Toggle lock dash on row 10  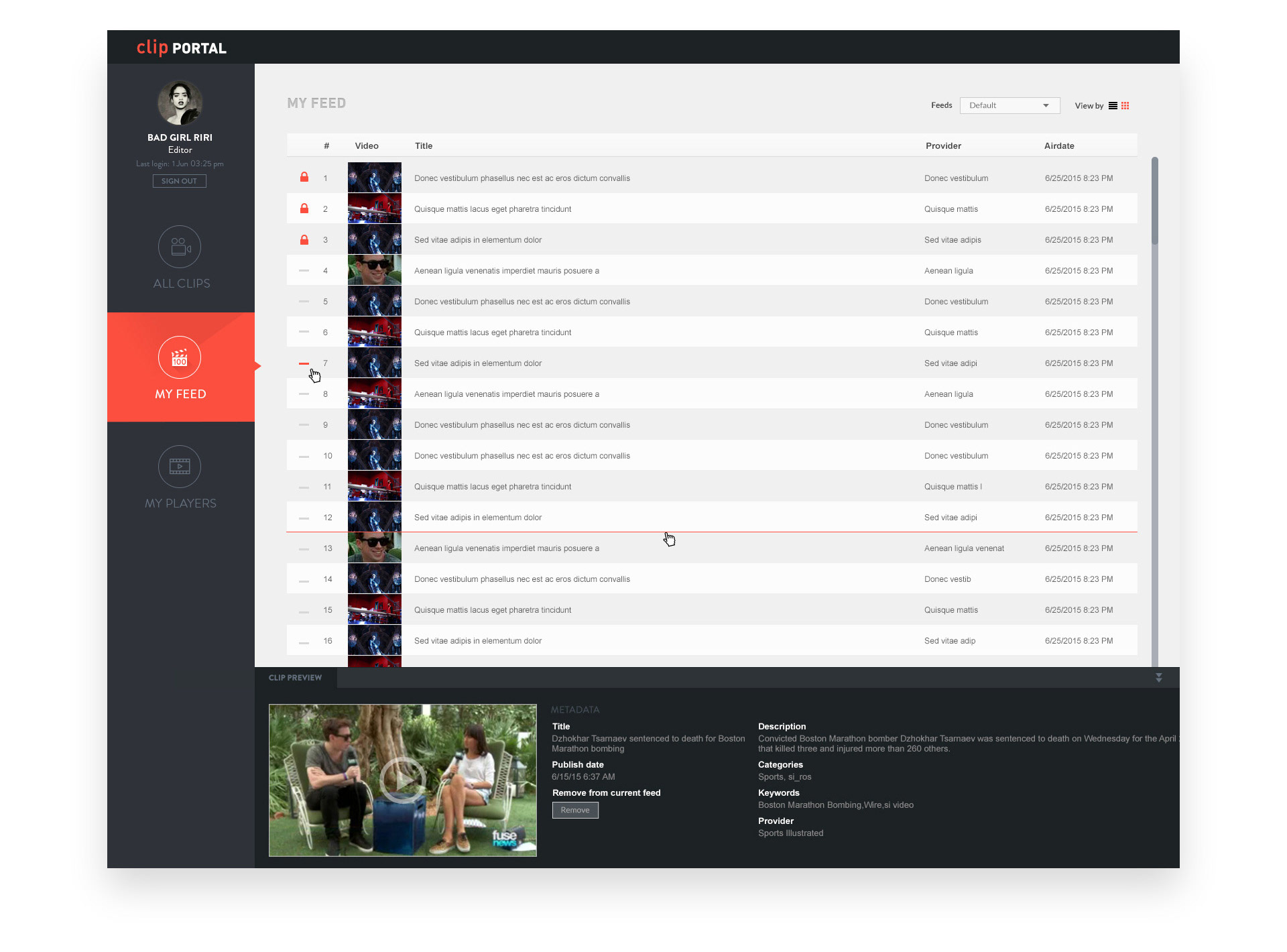point(304,457)
